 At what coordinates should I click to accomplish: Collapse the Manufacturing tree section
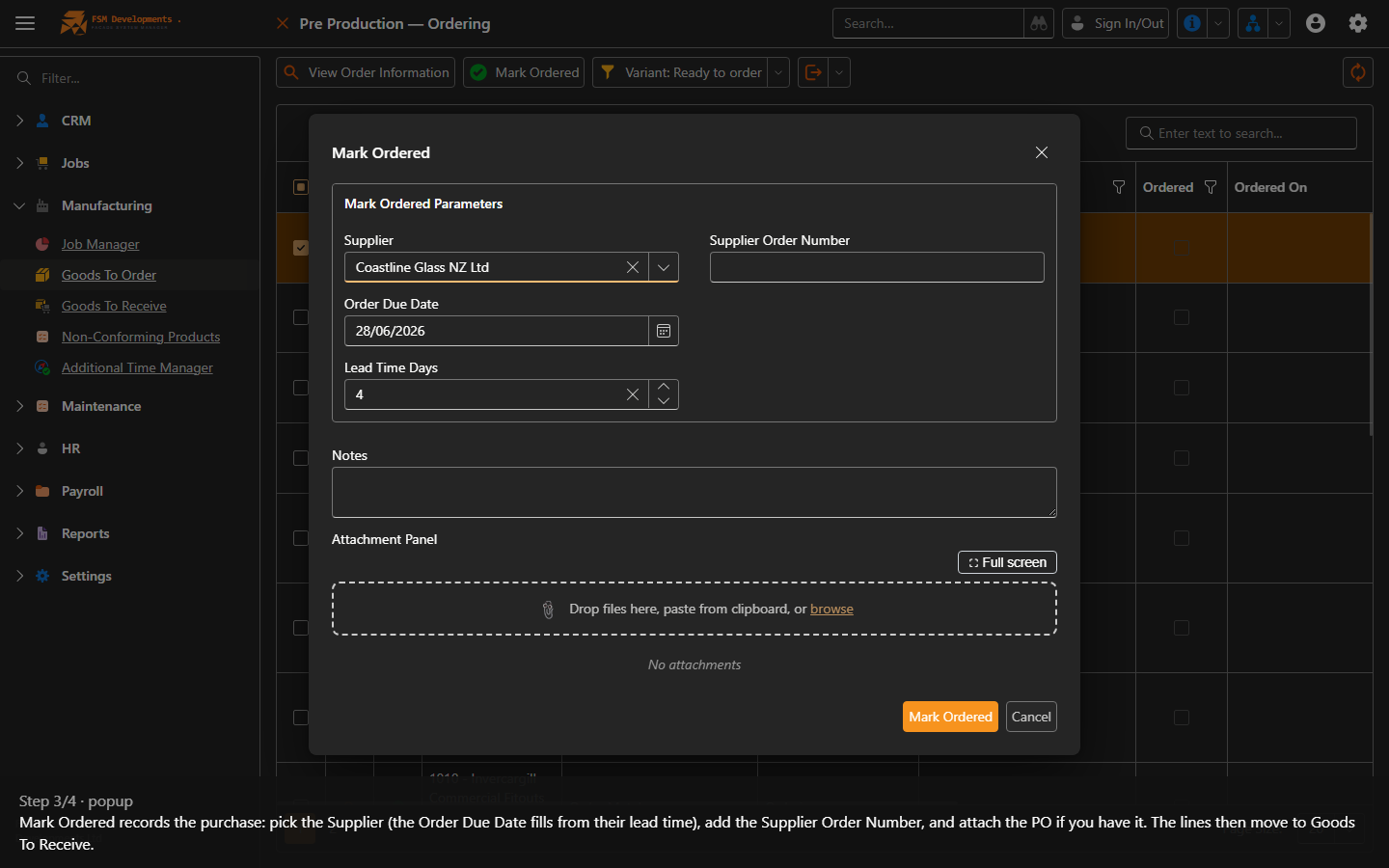(x=19, y=205)
